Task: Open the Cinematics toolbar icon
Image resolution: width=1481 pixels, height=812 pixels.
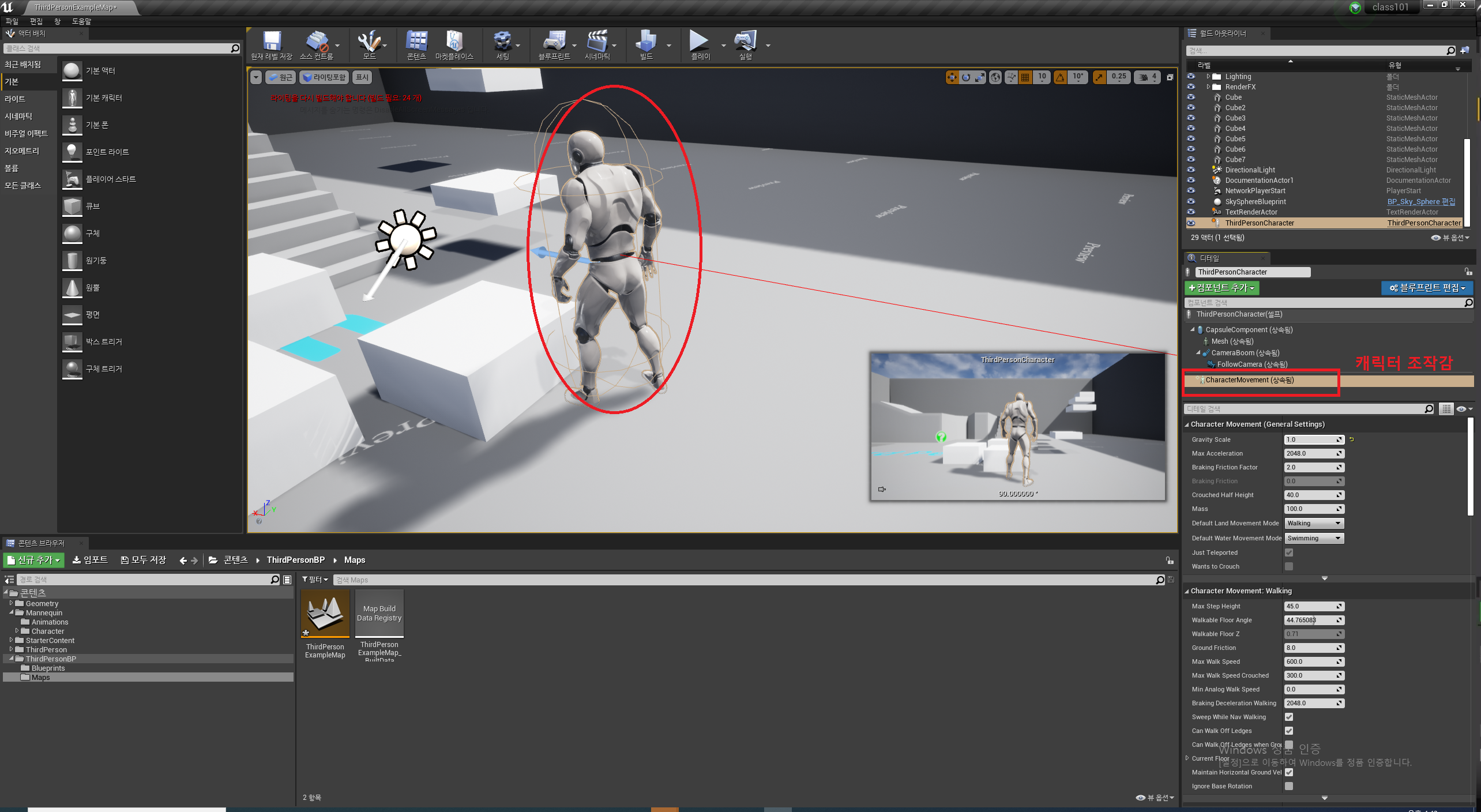Action: pyautogui.click(x=597, y=43)
